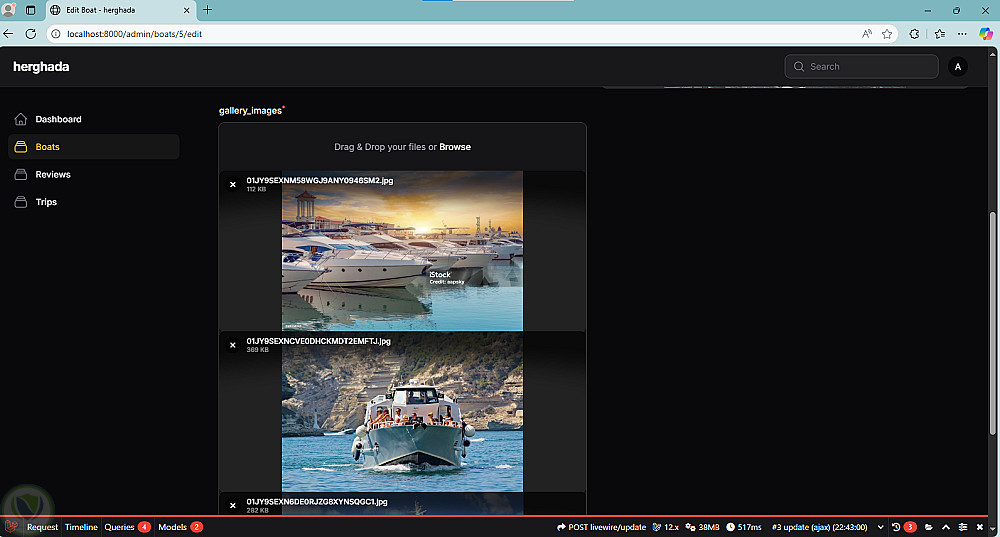Screen dimensions: 1000x537
Task: Click the debugbar open folder icon
Action: 929,527
